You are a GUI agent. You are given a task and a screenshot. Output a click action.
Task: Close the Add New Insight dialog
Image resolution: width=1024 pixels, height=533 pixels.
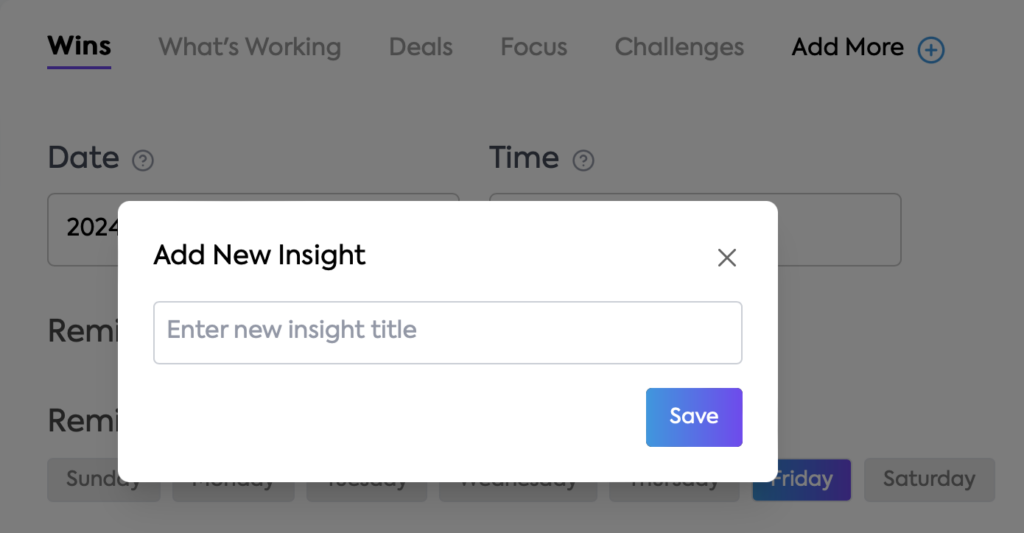point(727,257)
